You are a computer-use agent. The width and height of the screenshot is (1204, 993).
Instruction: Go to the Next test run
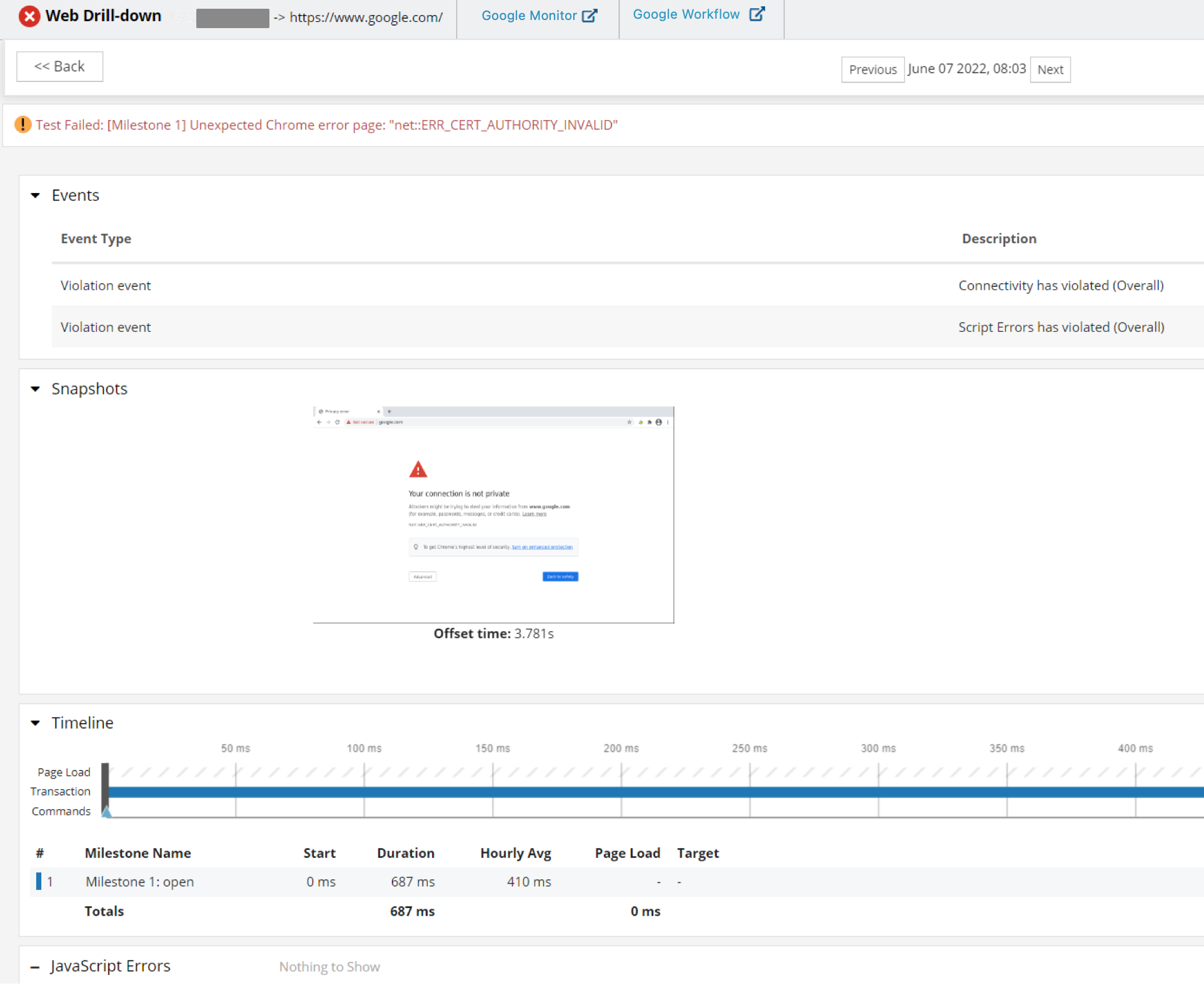click(x=1050, y=69)
